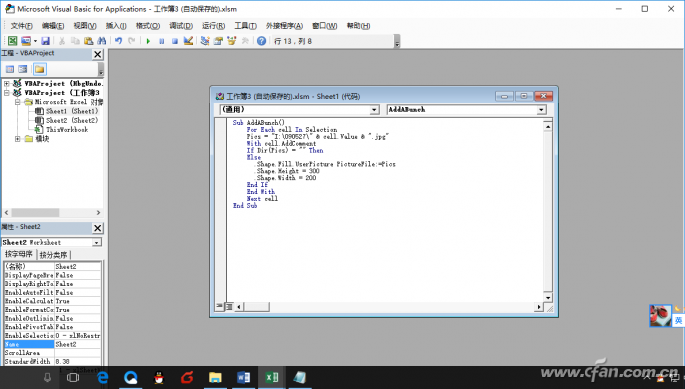Open the 编辑(E) menu
Screen dimensions: 685x389
click(53, 26)
